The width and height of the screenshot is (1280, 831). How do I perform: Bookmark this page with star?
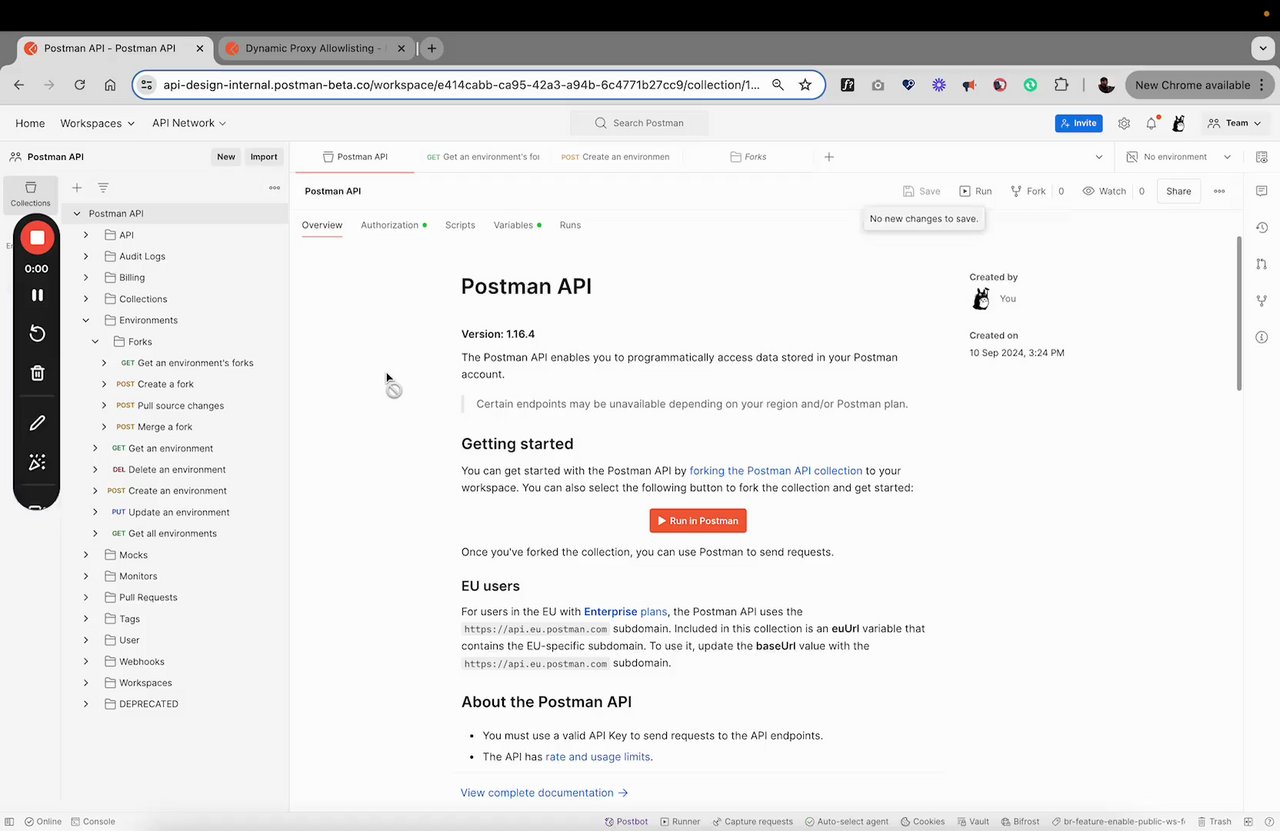[x=805, y=85]
